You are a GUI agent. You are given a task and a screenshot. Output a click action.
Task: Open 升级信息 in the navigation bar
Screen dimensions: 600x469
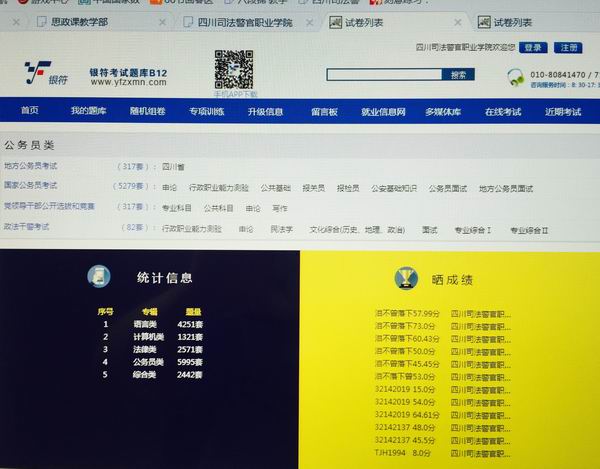(x=265, y=112)
